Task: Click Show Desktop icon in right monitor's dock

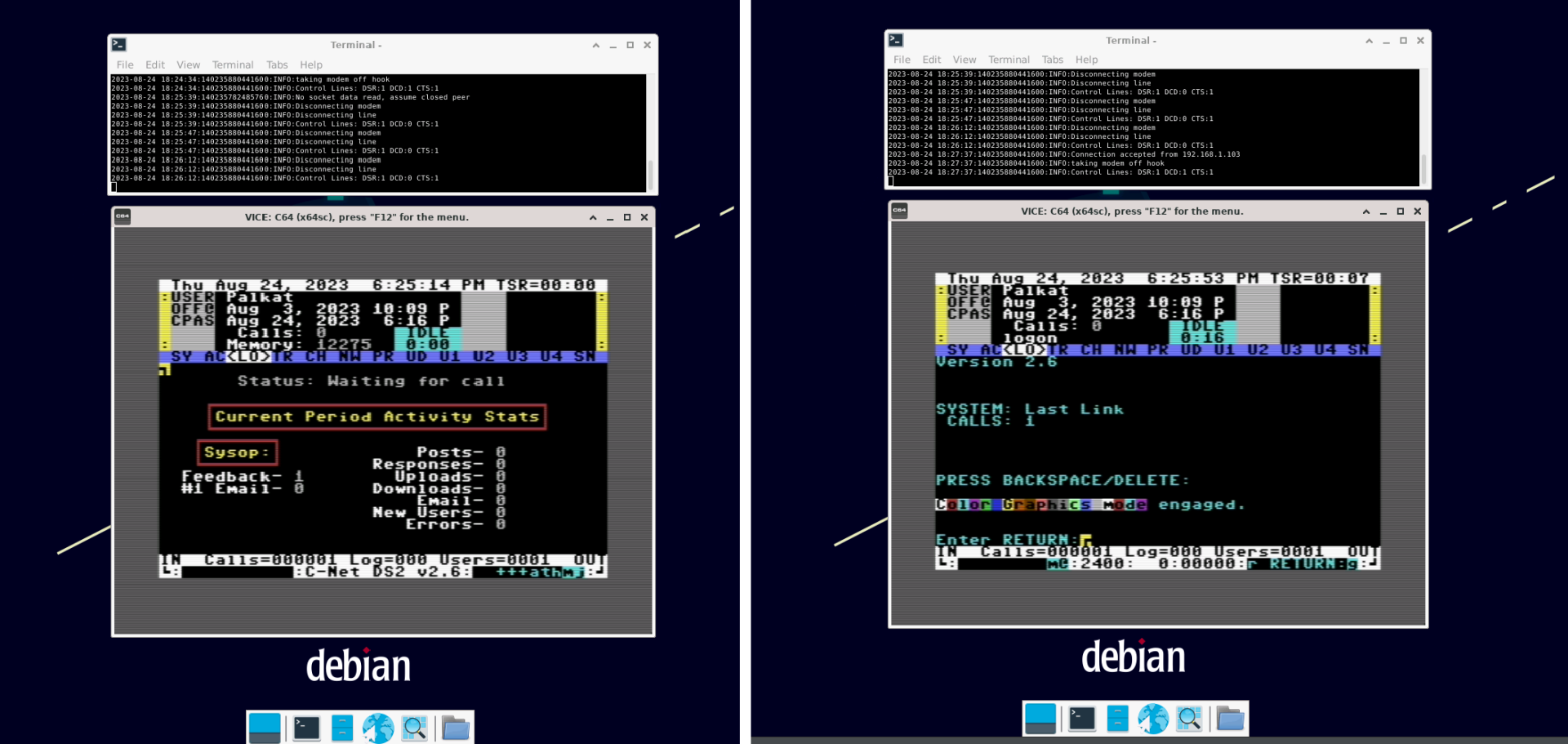Action: [1040, 719]
